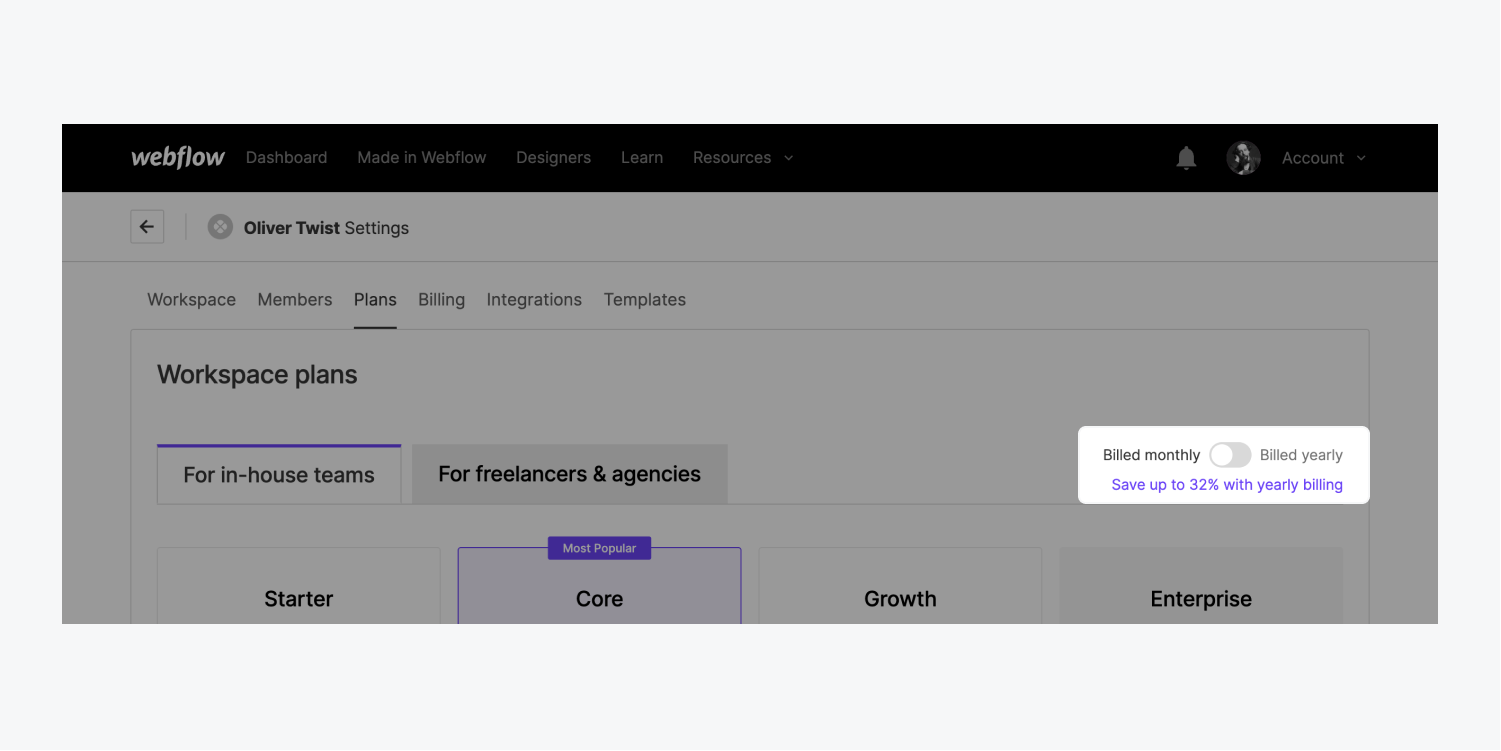Select the Growth plan card
This screenshot has height=751, width=1501.
[x=900, y=586]
